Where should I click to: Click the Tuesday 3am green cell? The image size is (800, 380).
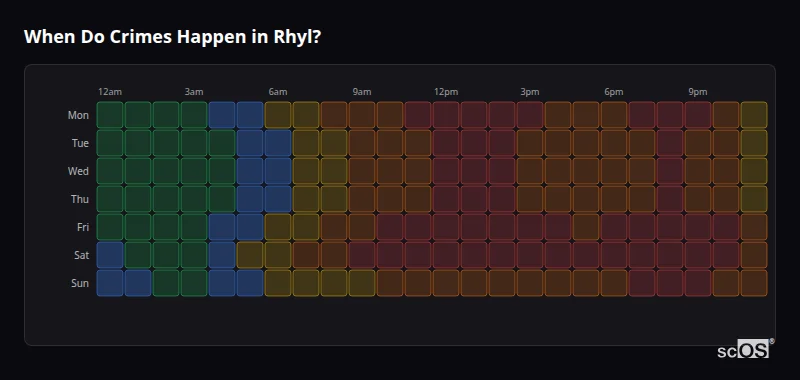194,143
